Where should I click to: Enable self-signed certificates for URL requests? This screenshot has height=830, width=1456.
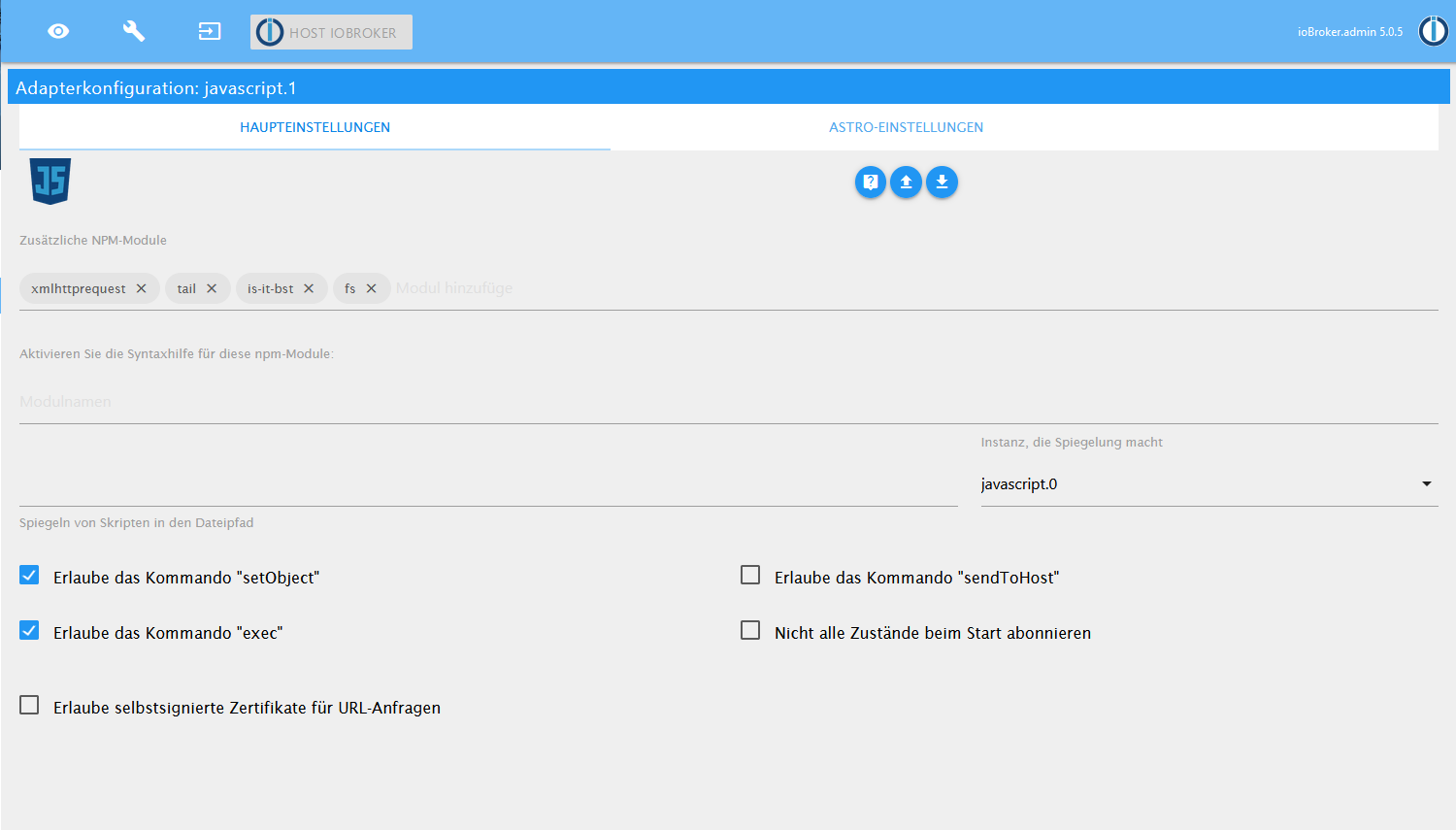pos(29,706)
